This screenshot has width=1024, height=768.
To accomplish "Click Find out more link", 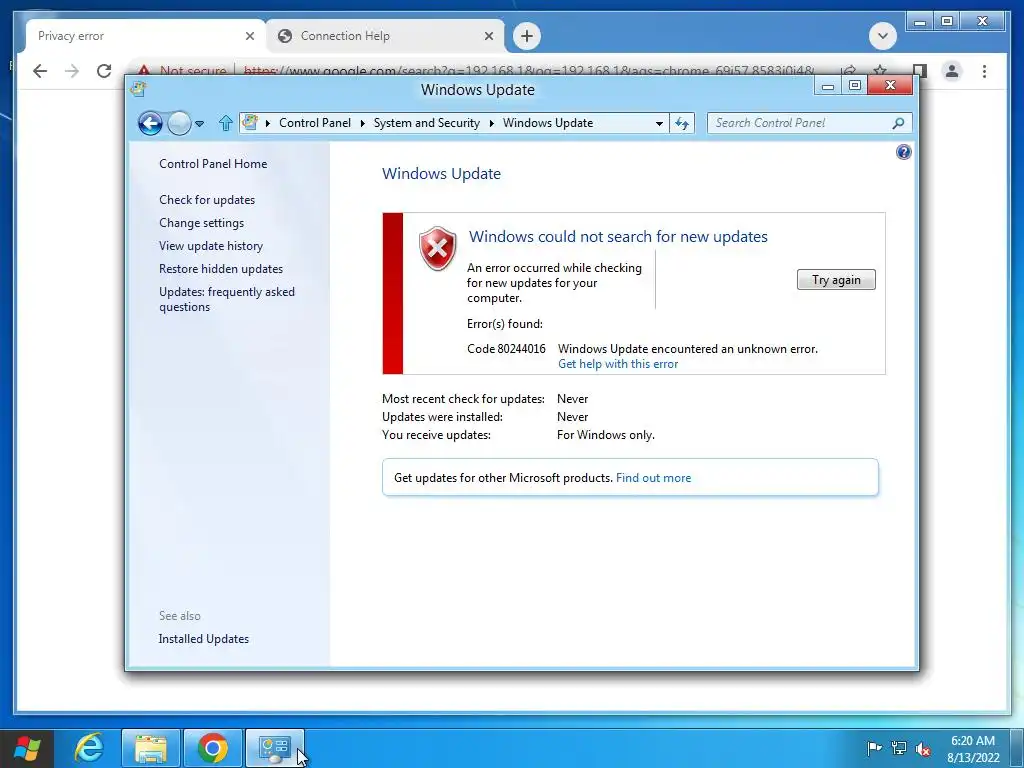I will pyautogui.click(x=653, y=477).
